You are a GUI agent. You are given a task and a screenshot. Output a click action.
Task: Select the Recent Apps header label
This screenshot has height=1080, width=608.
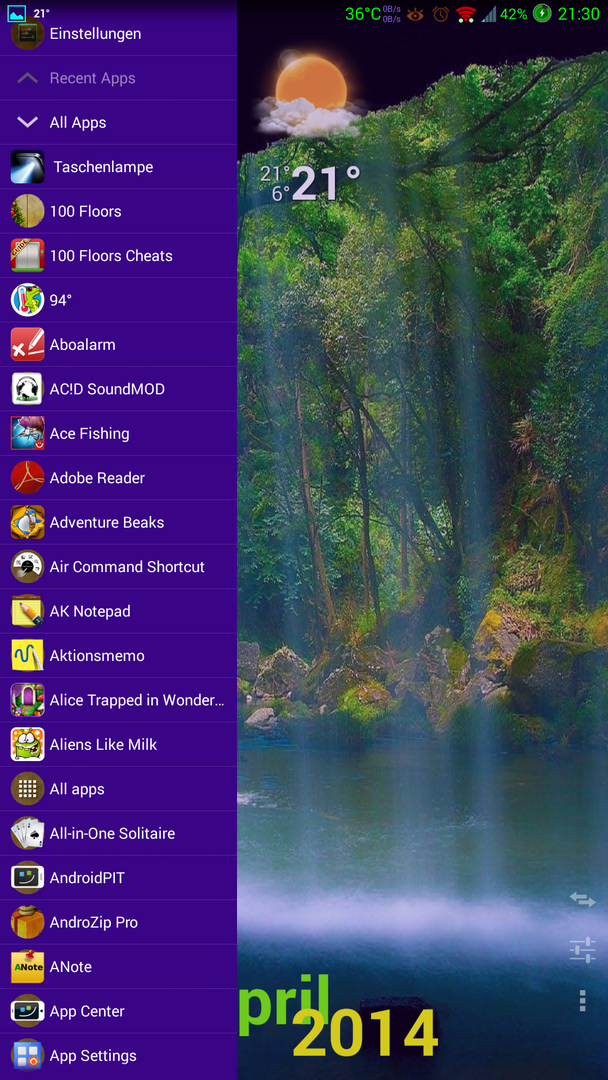tap(92, 78)
